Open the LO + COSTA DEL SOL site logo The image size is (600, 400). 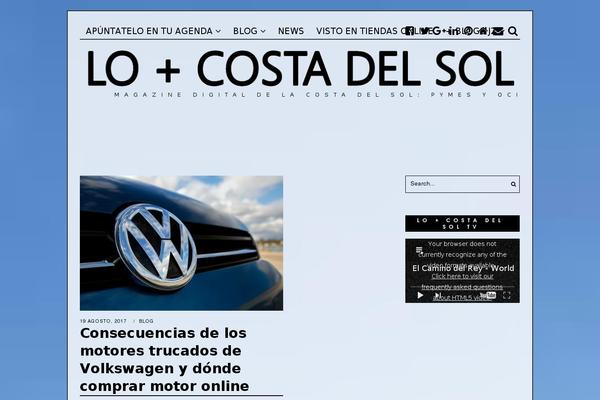[x=300, y=69]
